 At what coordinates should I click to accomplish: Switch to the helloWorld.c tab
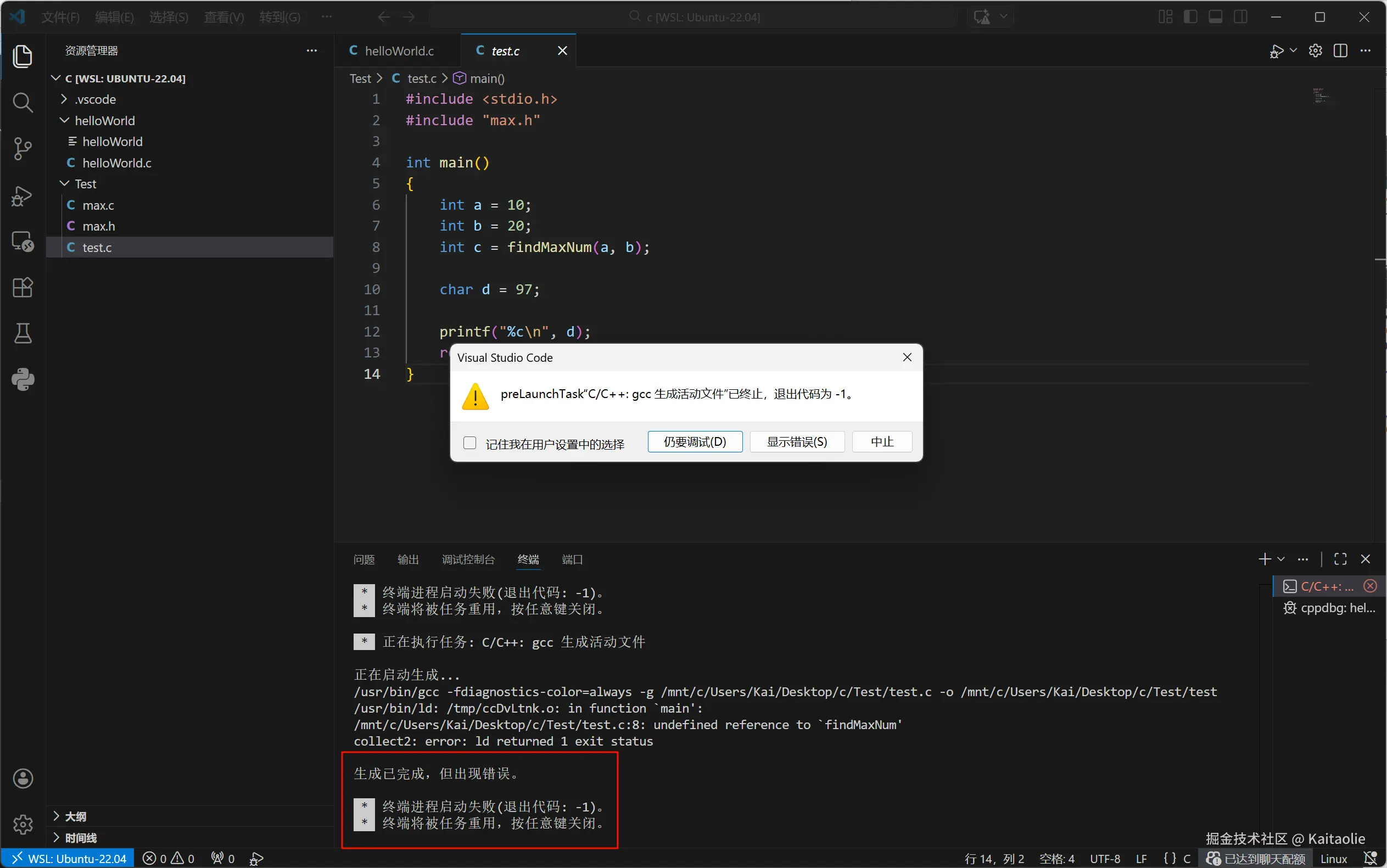coord(399,51)
